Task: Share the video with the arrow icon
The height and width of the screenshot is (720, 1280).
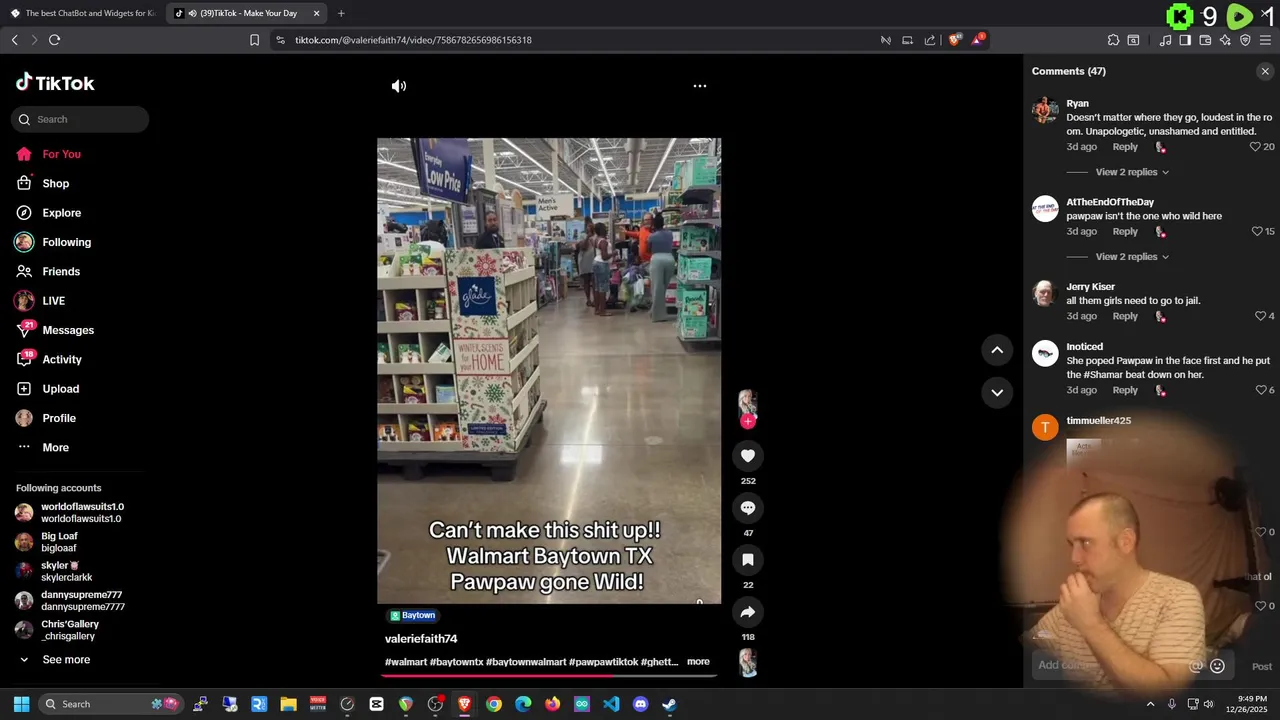Action: (x=748, y=612)
